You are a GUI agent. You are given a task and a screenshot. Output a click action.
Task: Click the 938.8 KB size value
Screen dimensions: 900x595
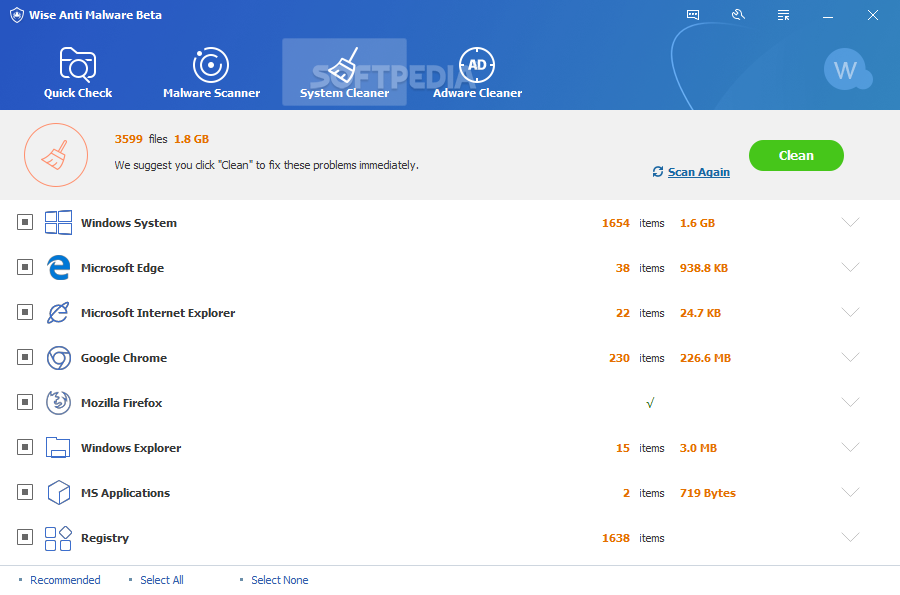704,268
